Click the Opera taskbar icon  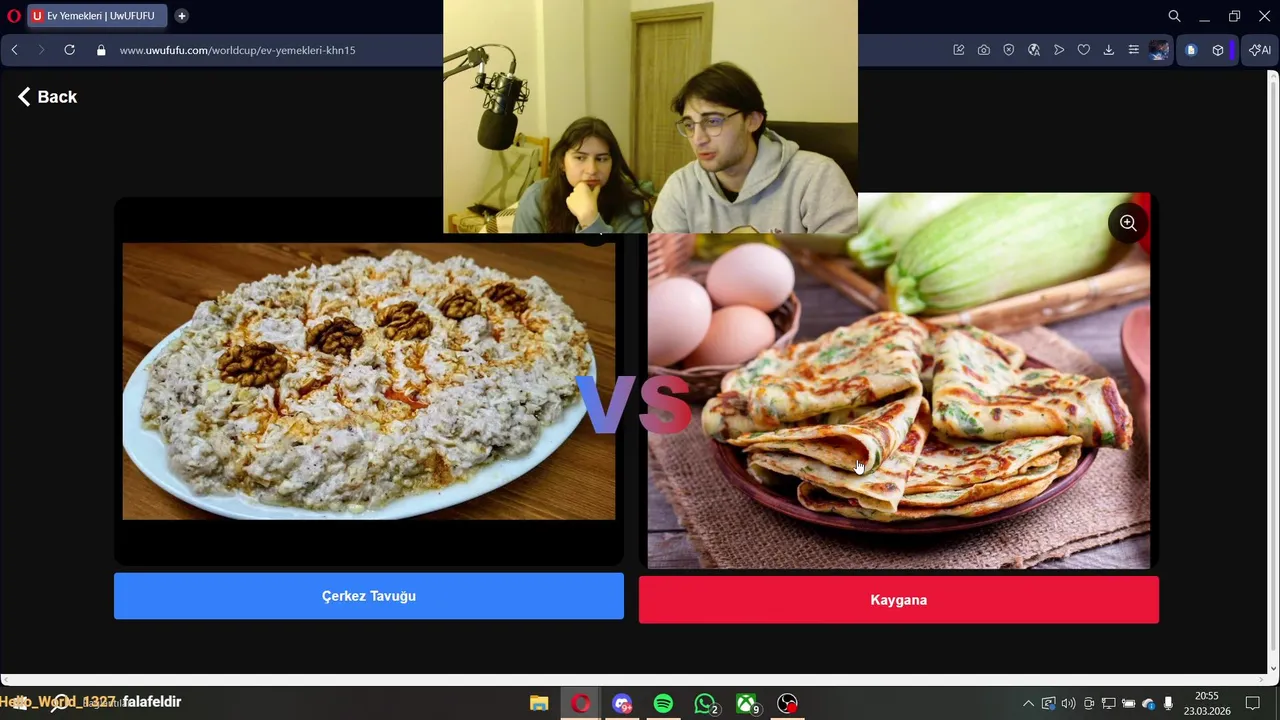pyautogui.click(x=581, y=703)
